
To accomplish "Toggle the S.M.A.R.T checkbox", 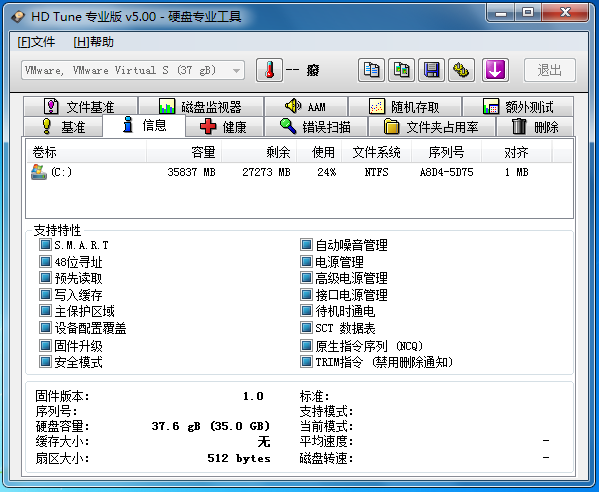I will 45,244.
